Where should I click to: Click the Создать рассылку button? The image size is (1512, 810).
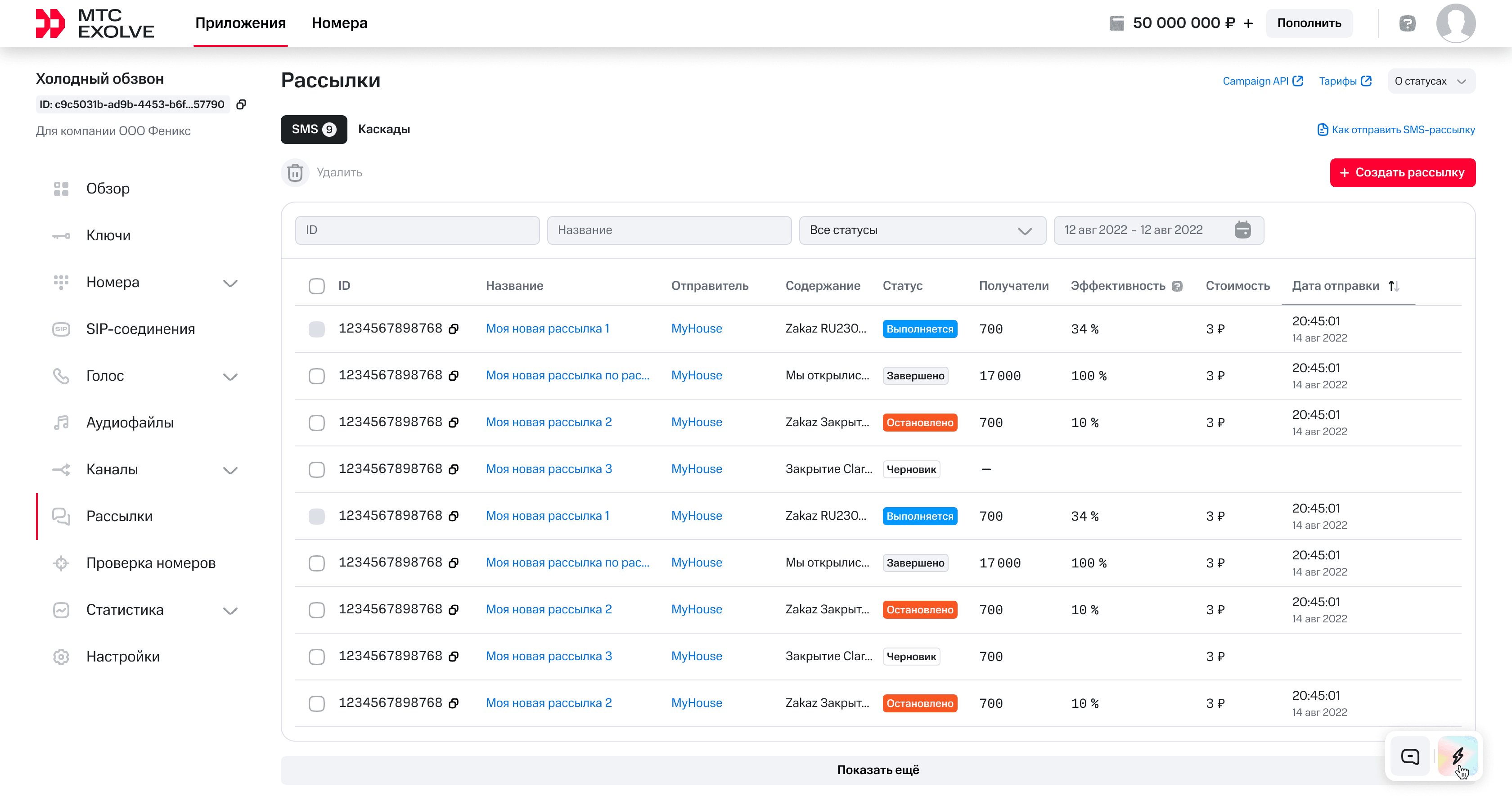(1402, 172)
